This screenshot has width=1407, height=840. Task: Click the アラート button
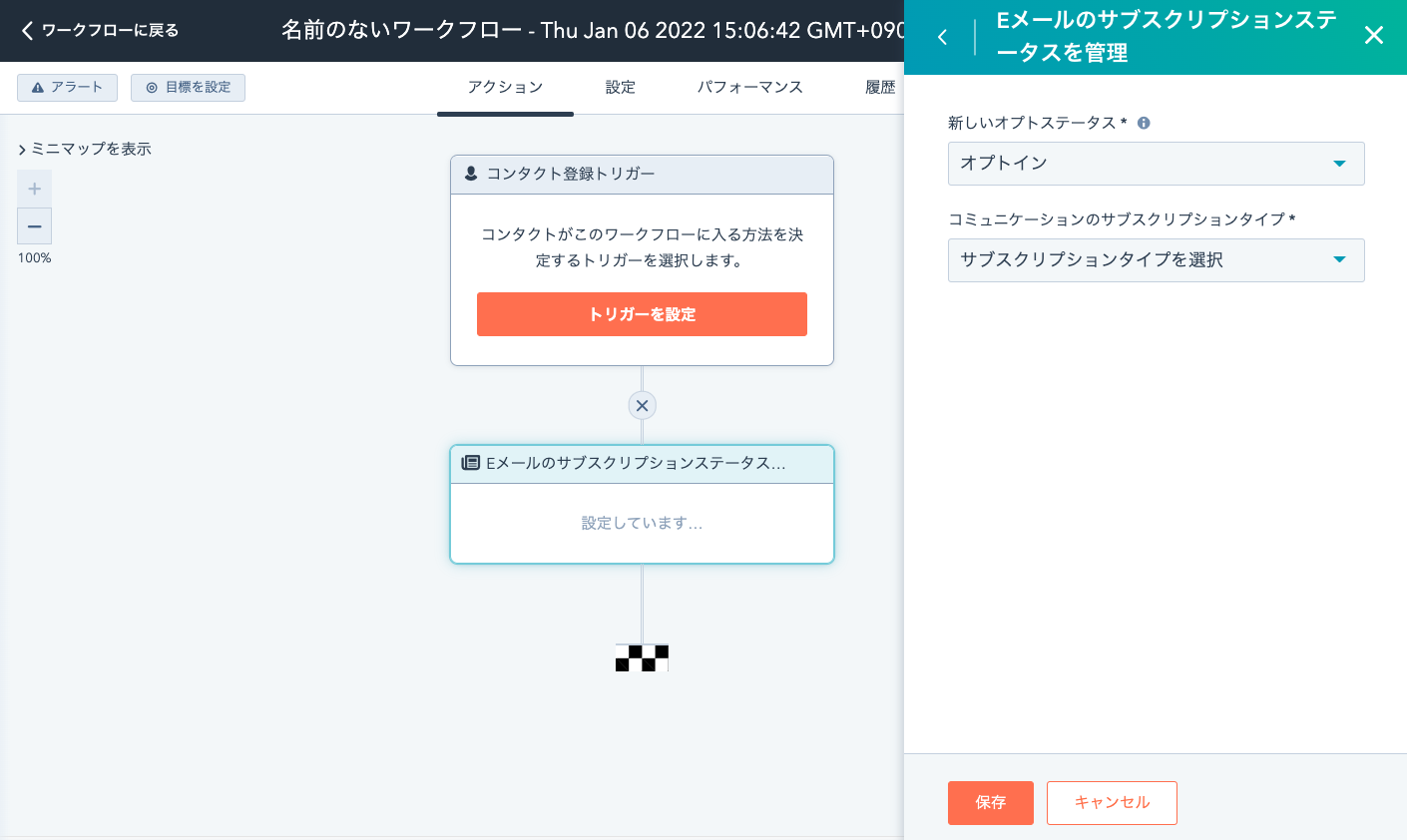(67, 88)
